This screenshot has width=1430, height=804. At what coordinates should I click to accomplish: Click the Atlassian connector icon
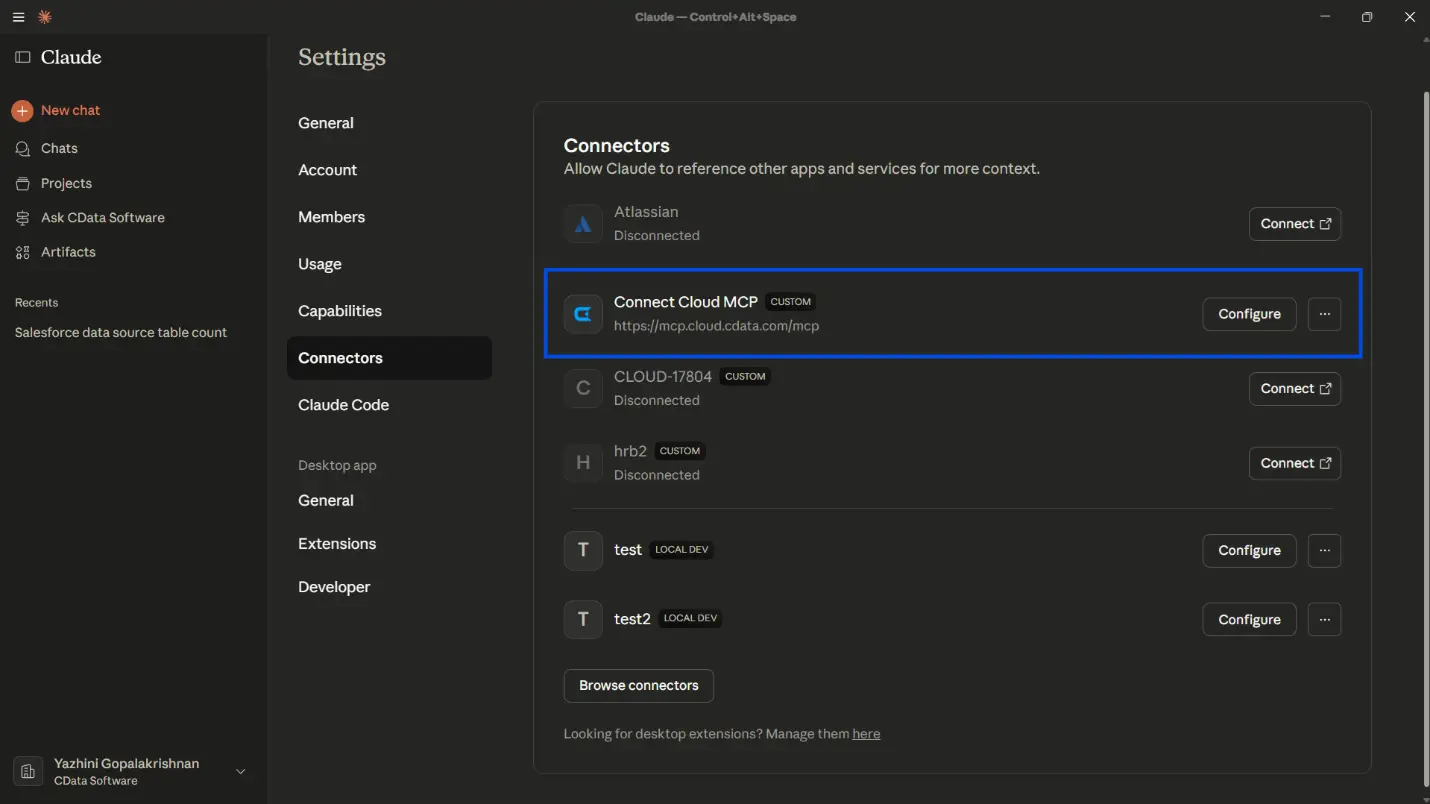[x=583, y=223]
